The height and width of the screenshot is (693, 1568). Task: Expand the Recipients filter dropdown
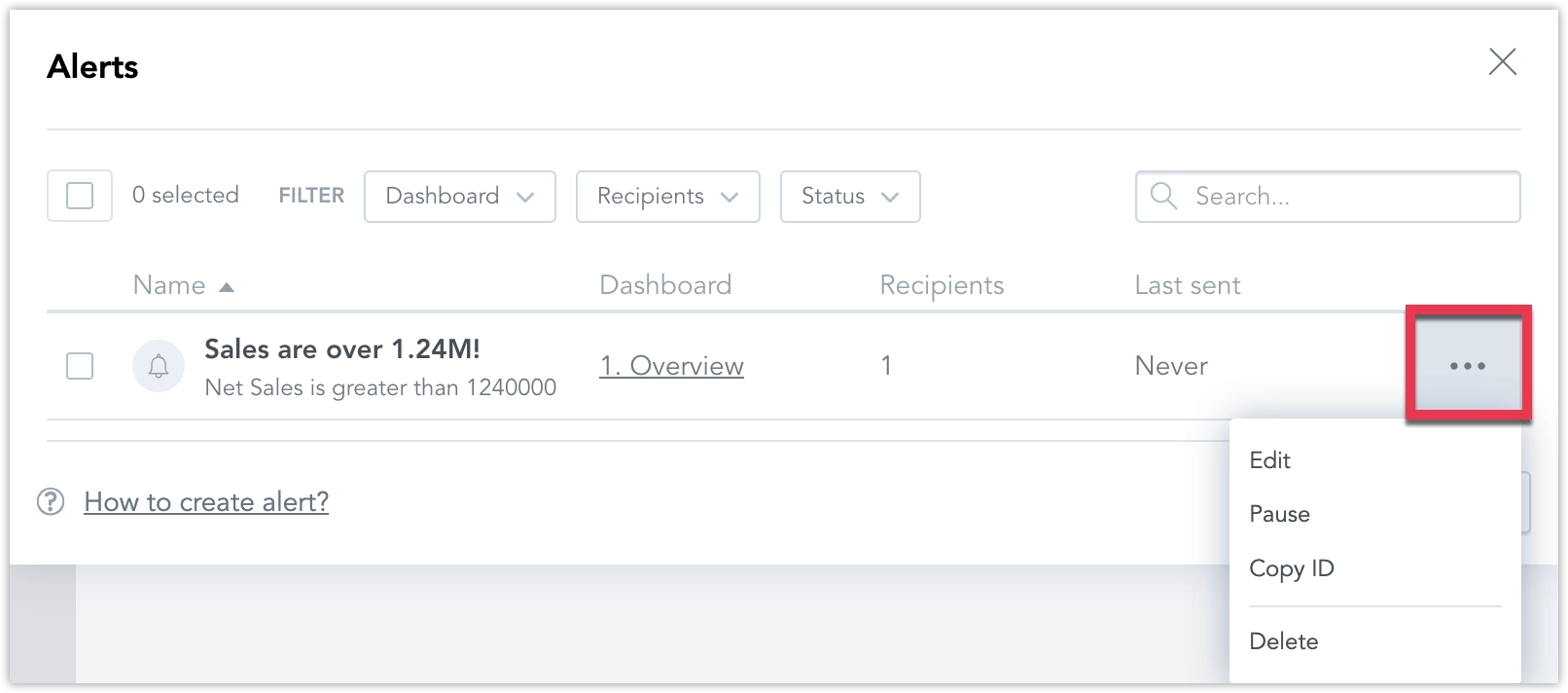click(x=667, y=196)
